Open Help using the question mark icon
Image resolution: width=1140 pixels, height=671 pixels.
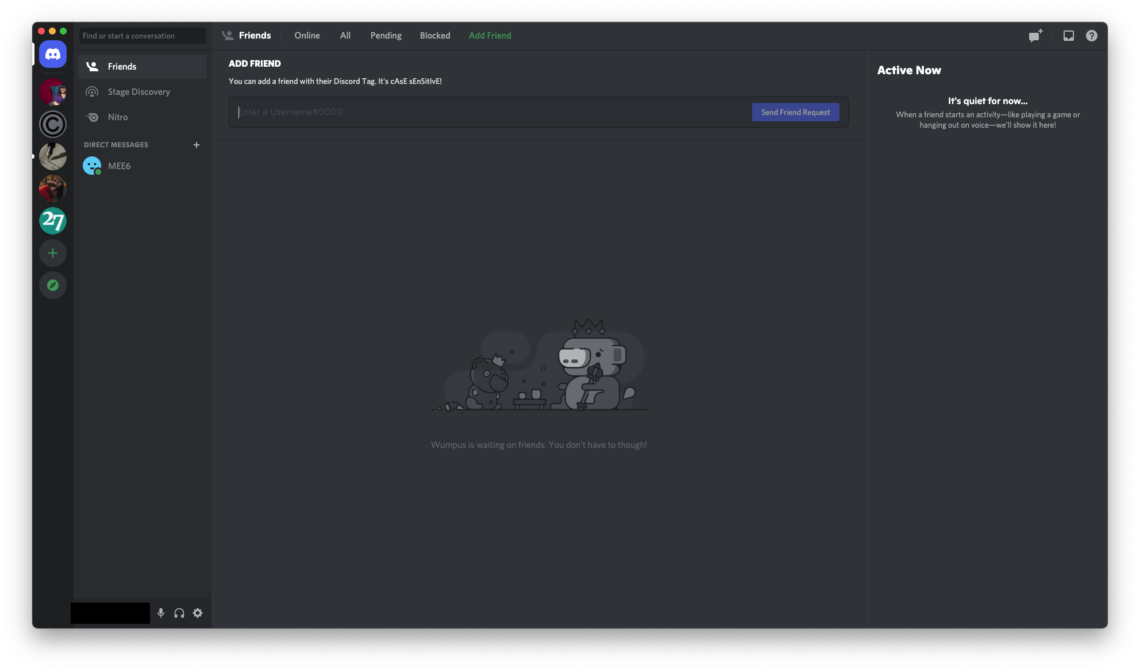point(1091,35)
